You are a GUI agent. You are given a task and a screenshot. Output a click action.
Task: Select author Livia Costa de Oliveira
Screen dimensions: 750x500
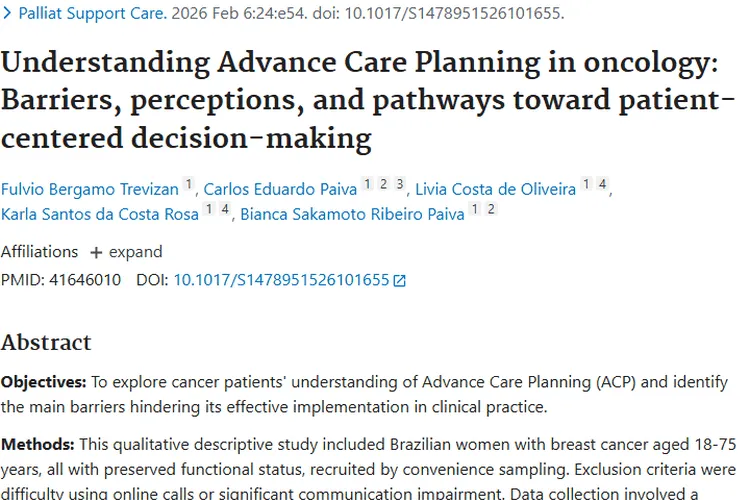pos(495,189)
